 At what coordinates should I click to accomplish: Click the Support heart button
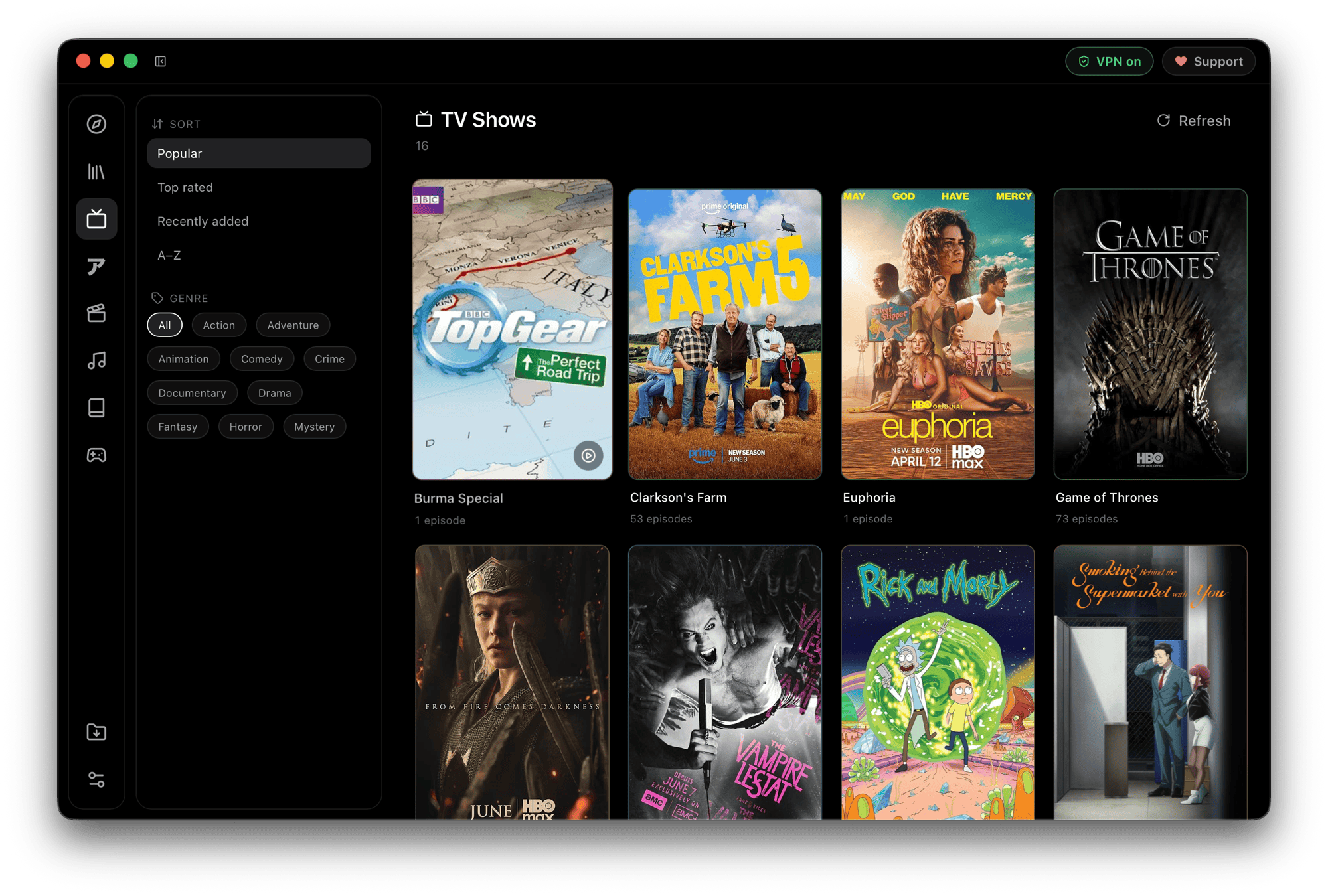click(1208, 61)
